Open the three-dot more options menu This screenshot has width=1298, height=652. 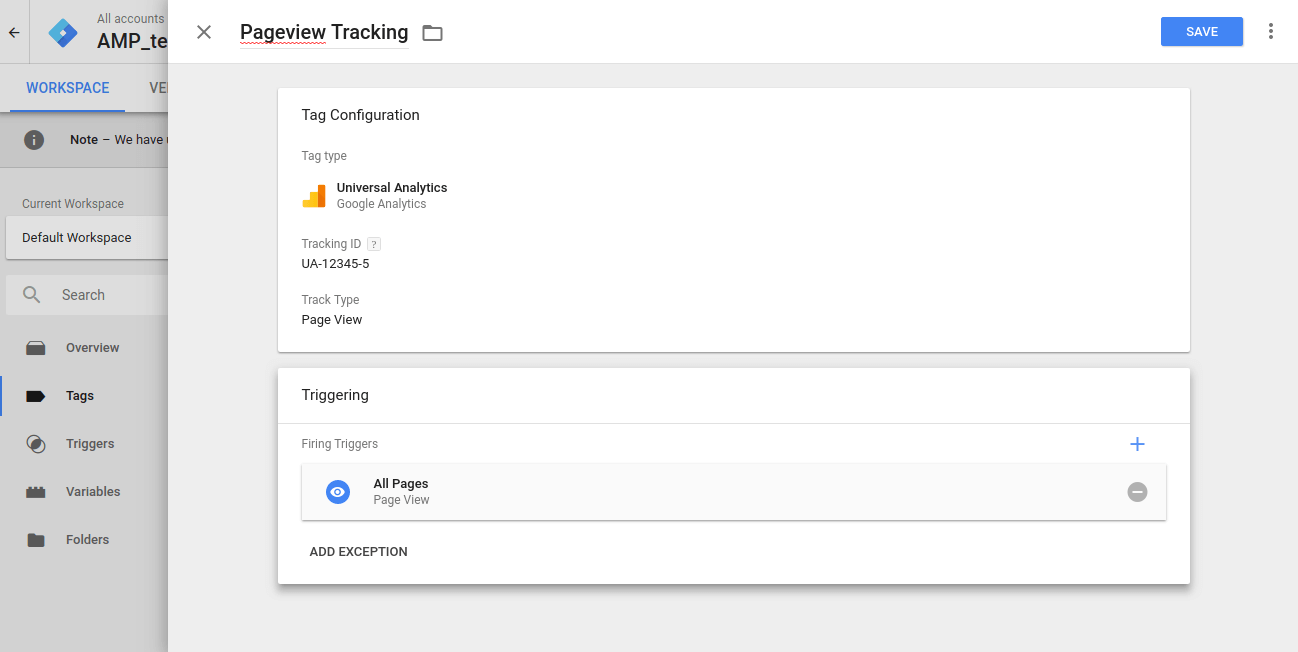1271,31
